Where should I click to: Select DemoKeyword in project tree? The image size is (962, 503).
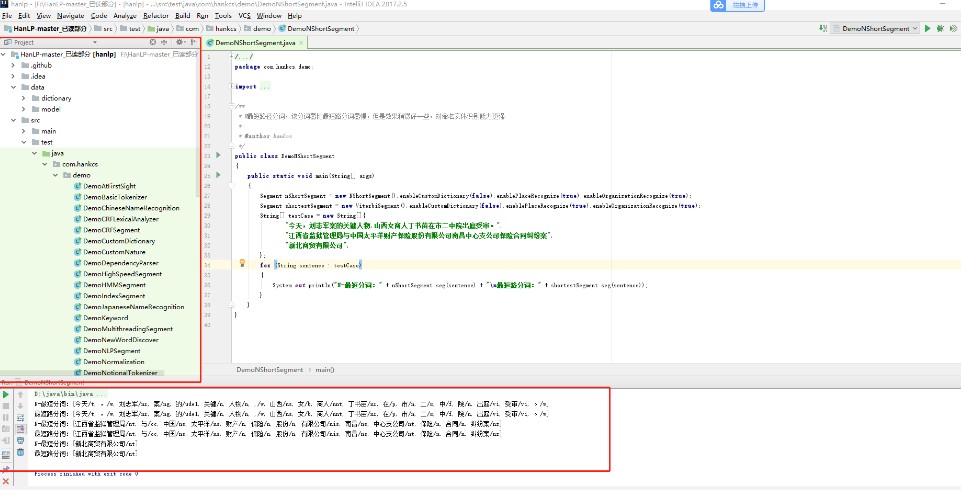(x=106, y=318)
